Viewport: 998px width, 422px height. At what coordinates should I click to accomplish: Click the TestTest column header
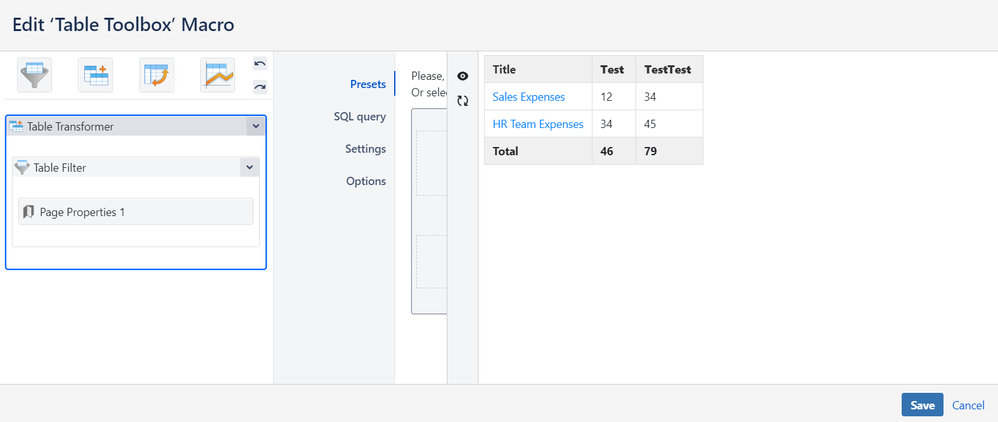pos(668,70)
